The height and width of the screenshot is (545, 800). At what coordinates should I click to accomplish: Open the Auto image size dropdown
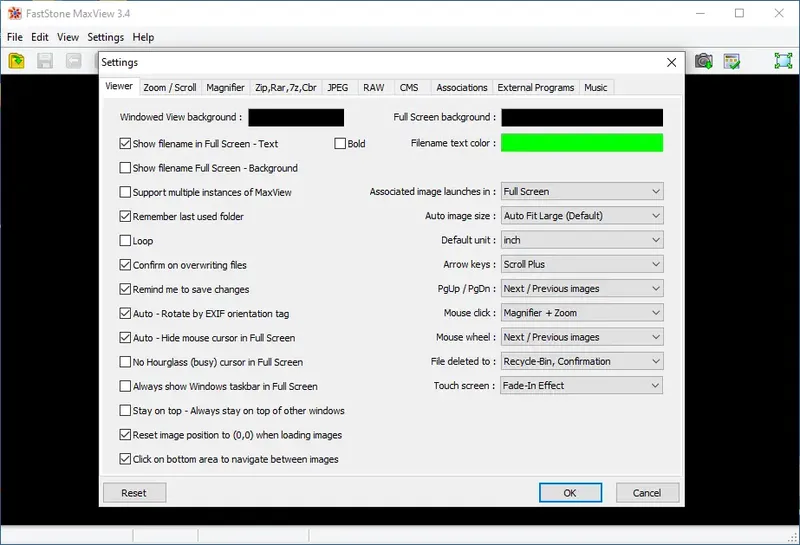click(582, 215)
